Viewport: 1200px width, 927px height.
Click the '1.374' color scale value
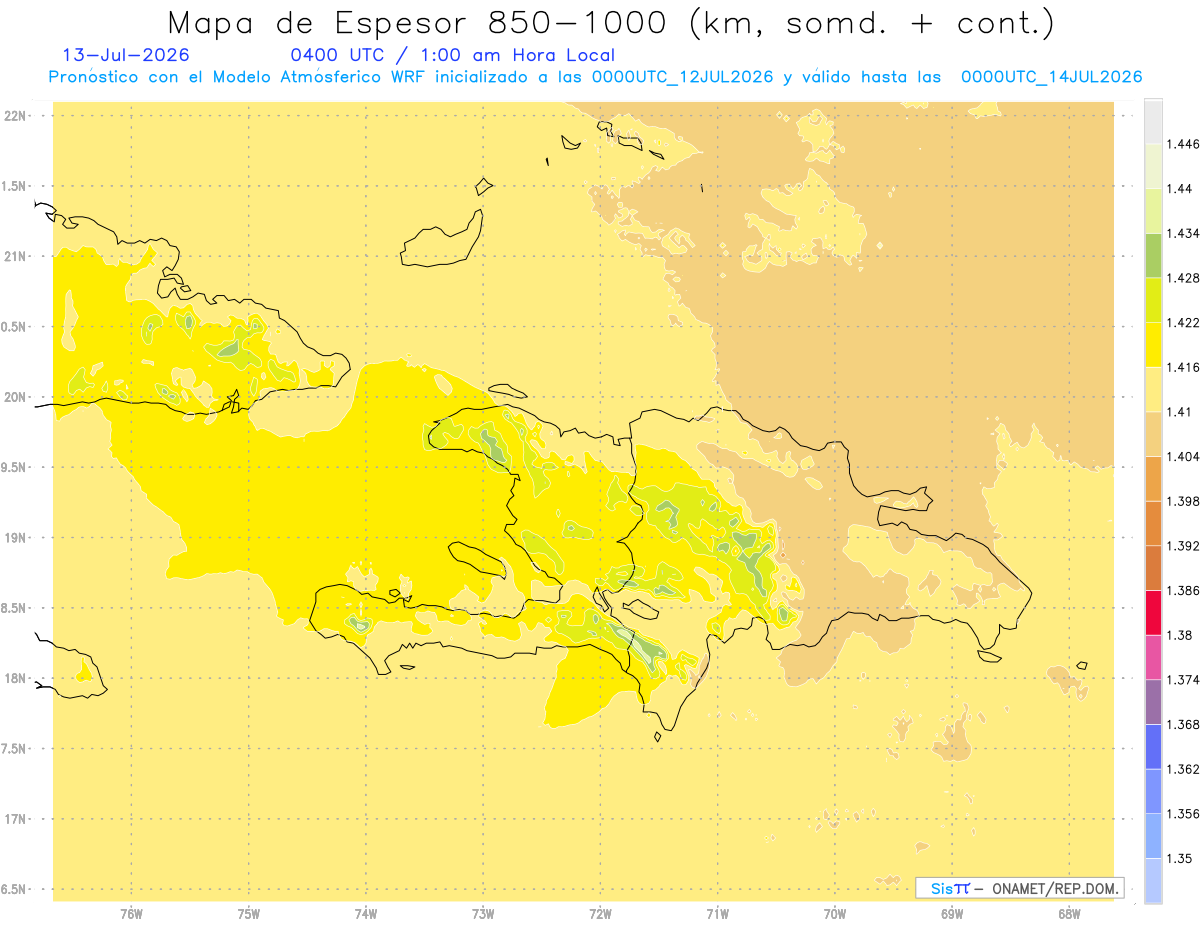pos(1184,680)
